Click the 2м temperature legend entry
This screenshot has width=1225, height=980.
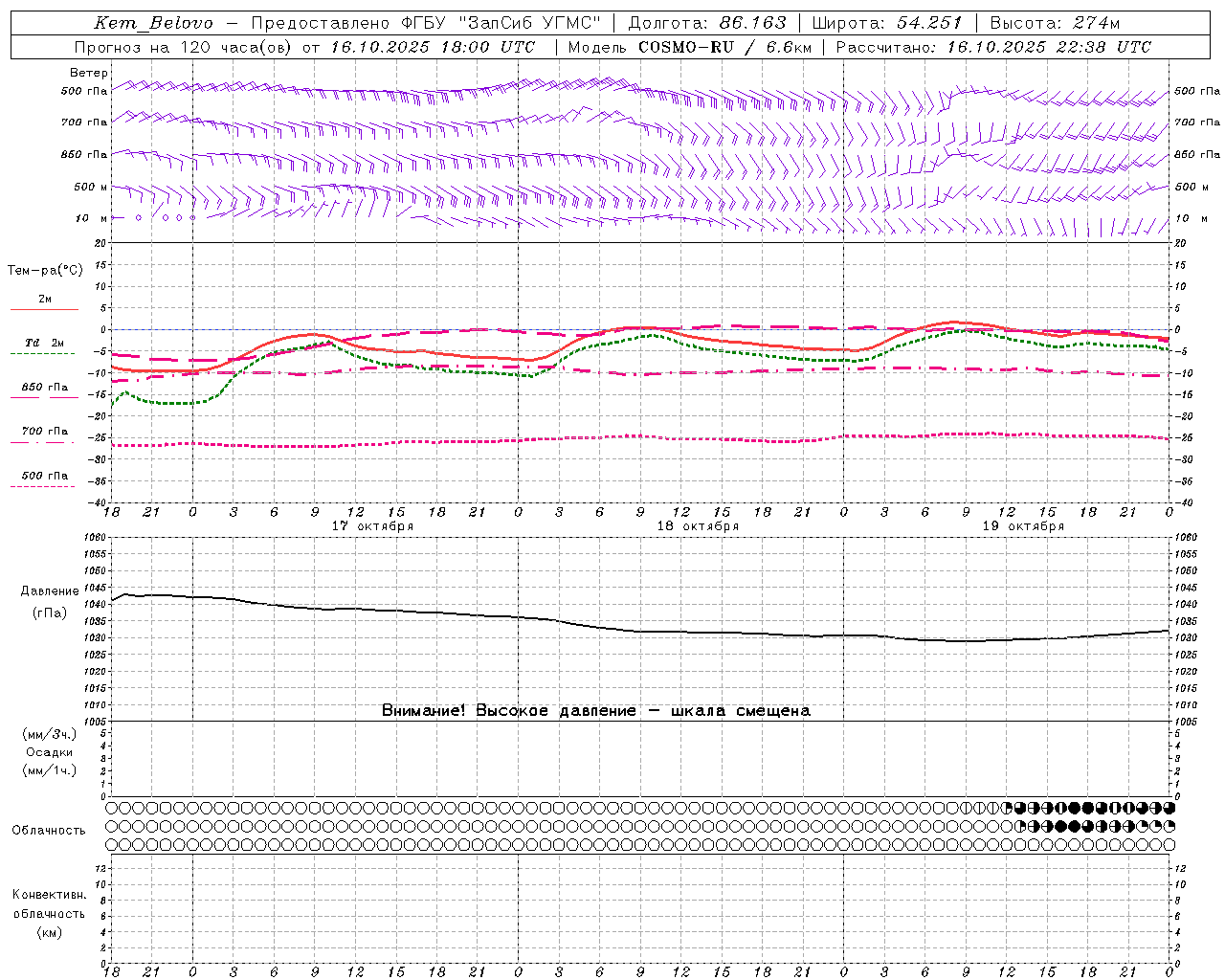45,300
